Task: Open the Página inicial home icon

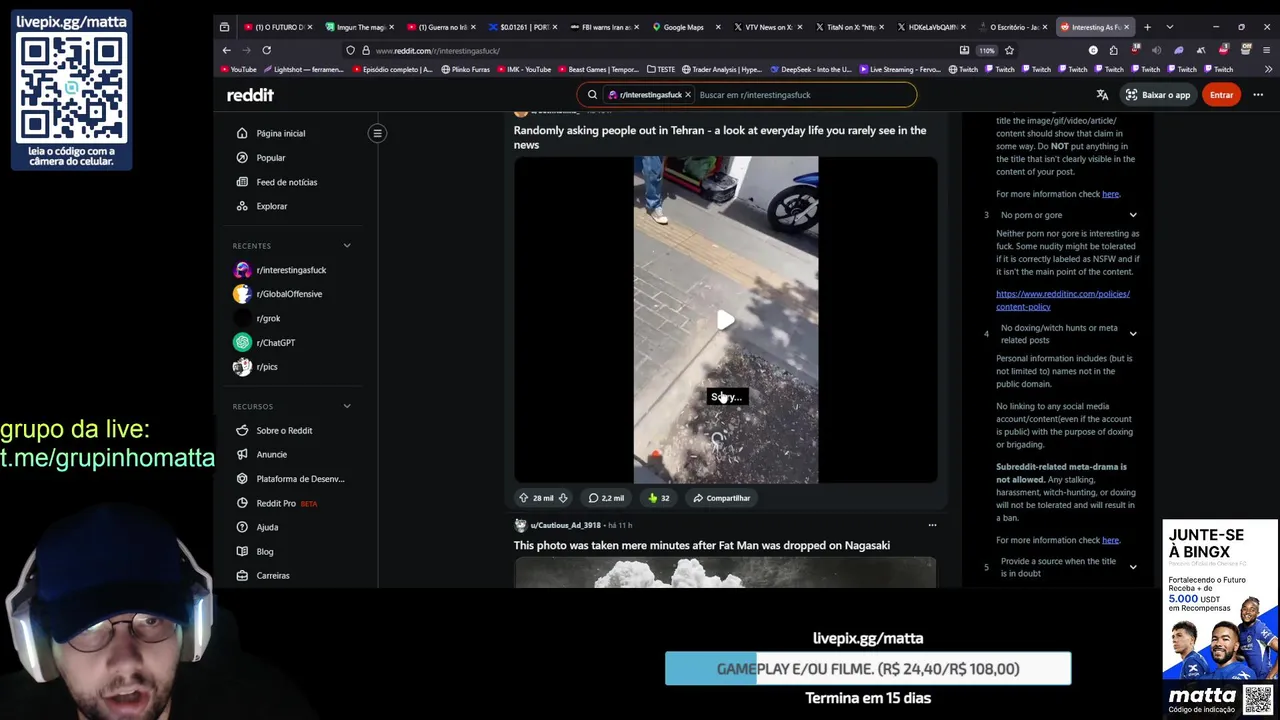Action: (x=242, y=133)
